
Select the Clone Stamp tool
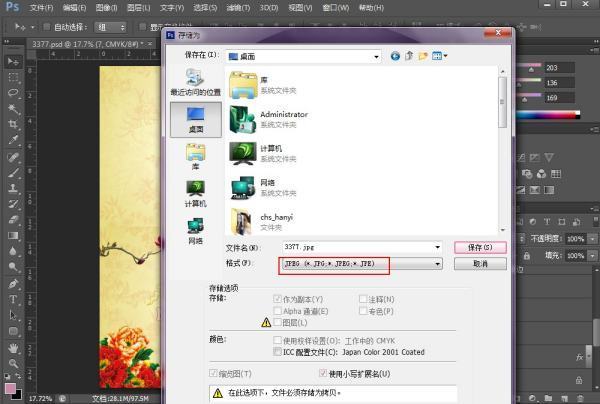(13, 188)
